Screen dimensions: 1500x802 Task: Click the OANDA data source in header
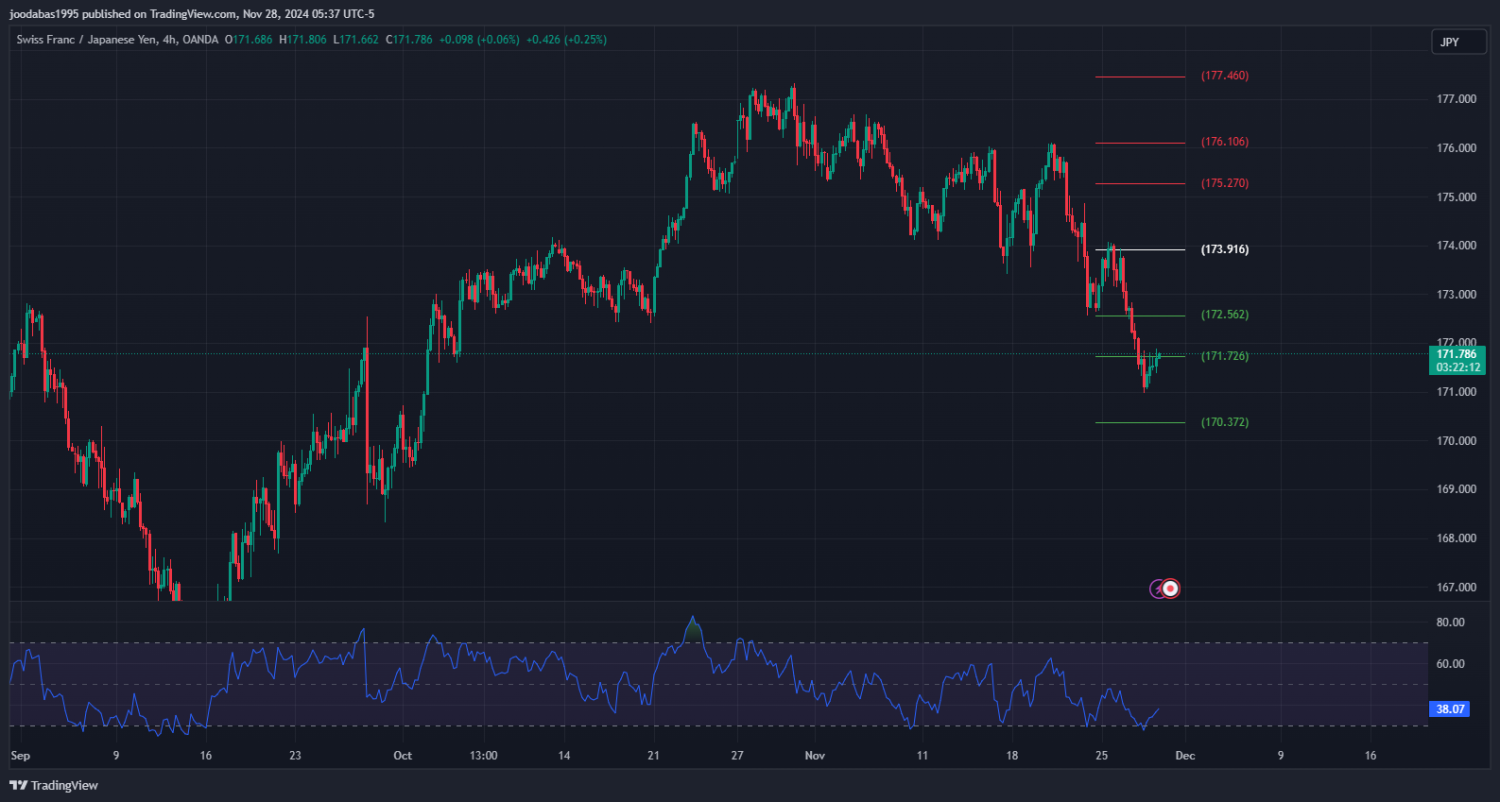pyautogui.click(x=201, y=40)
